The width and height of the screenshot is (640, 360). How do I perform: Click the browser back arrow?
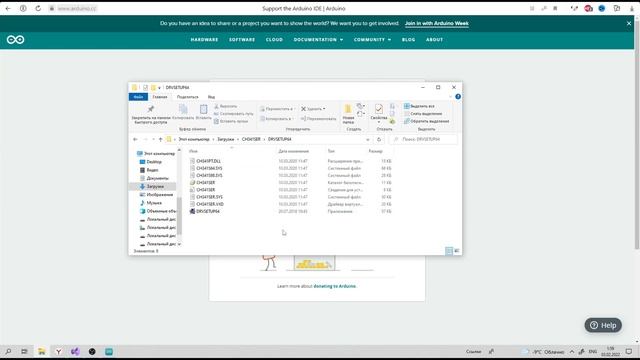(x=8, y=8)
